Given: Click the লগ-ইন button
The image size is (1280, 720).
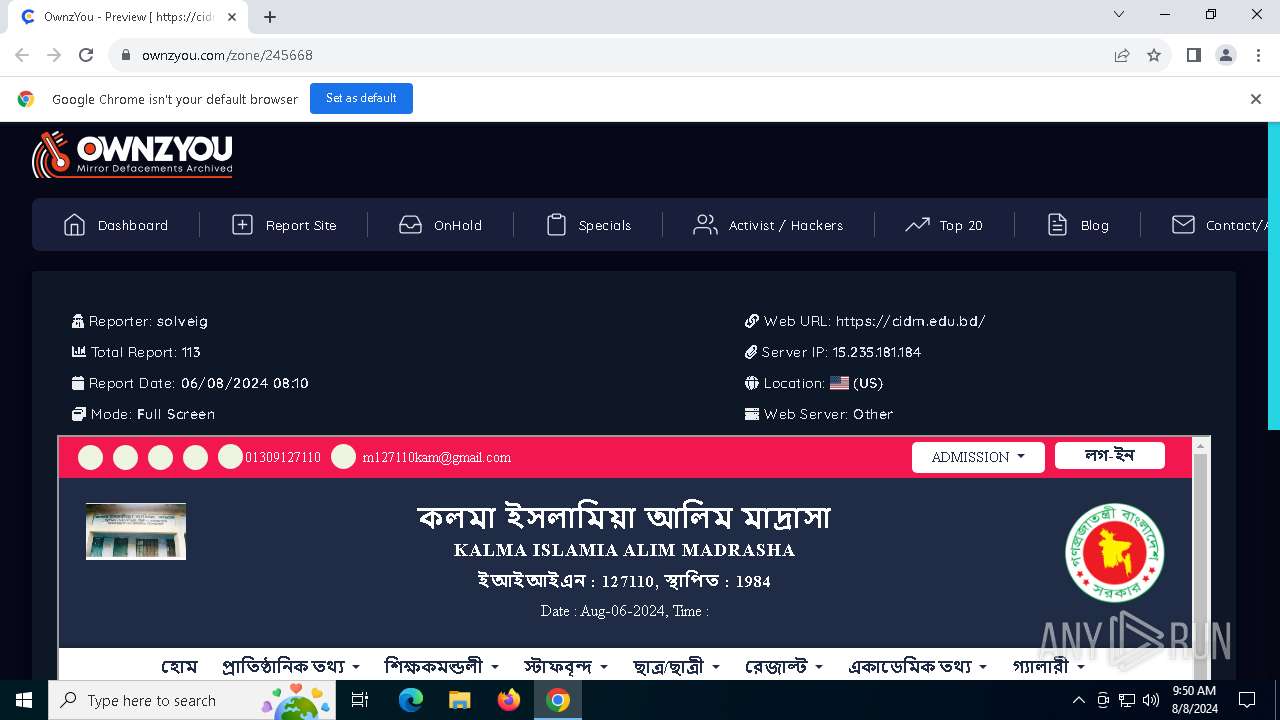Looking at the screenshot, I should [1110, 455].
